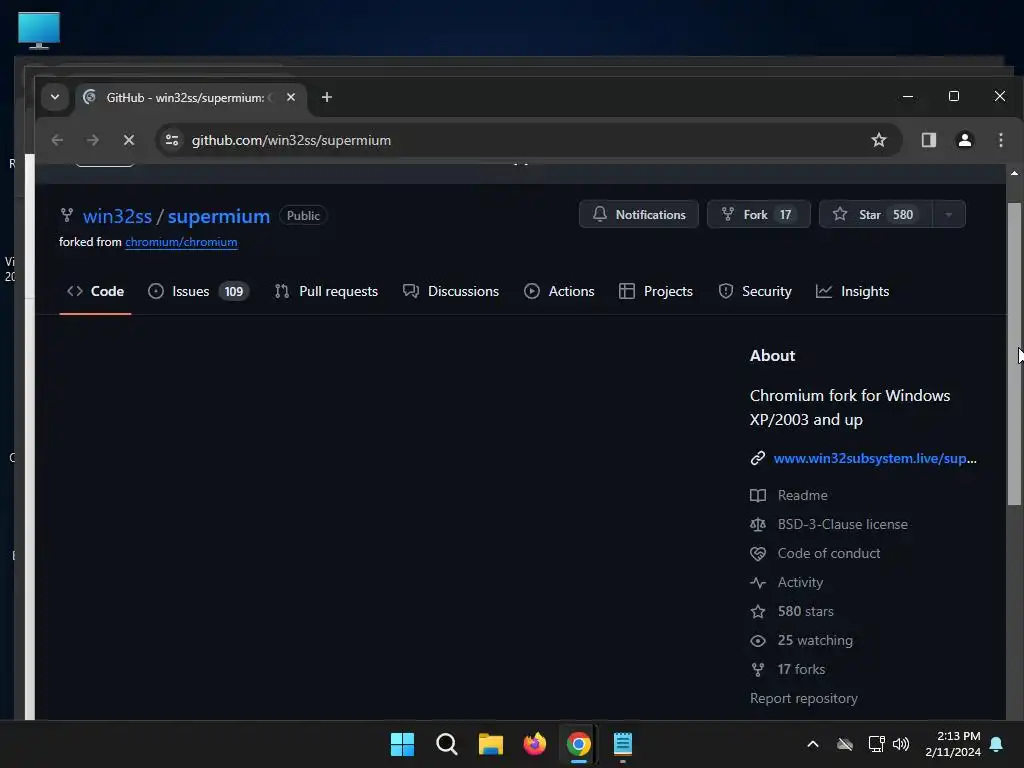Open Windows taskbar Search
The height and width of the screenshot is (768, 1024).
point(447,744)
